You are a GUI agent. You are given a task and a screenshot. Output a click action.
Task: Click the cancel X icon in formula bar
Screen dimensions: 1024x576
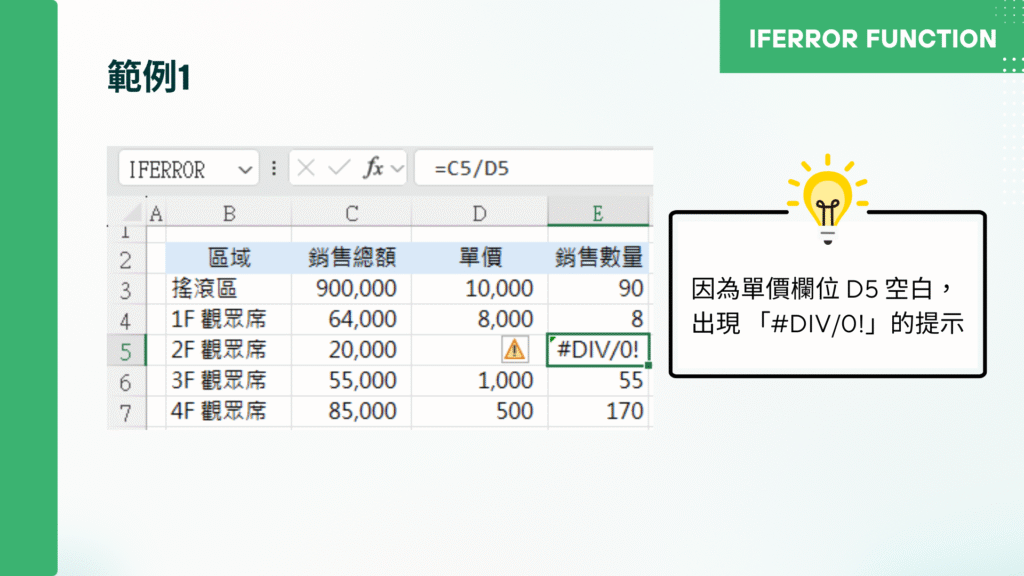(306, 168)
